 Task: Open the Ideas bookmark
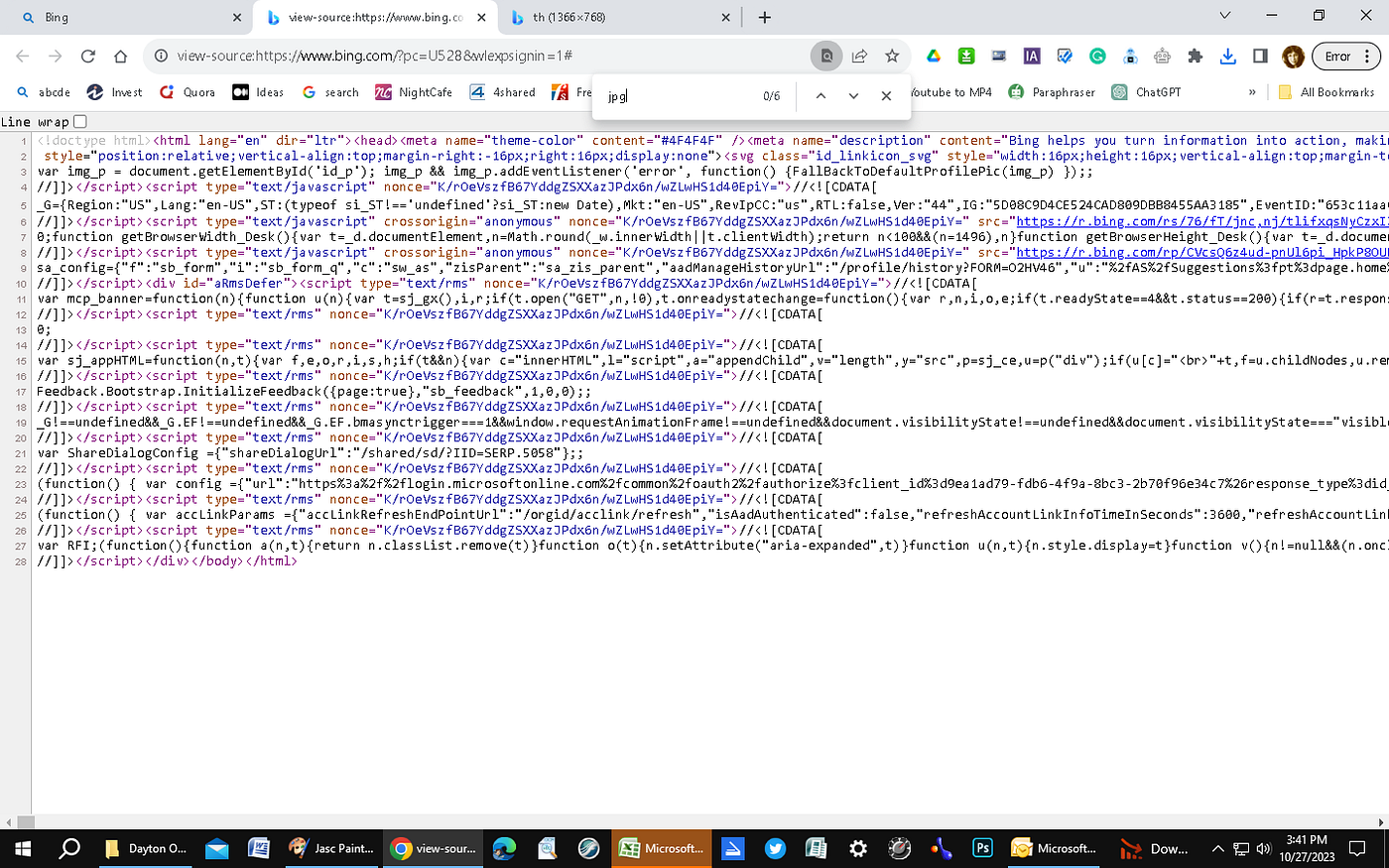258,92
